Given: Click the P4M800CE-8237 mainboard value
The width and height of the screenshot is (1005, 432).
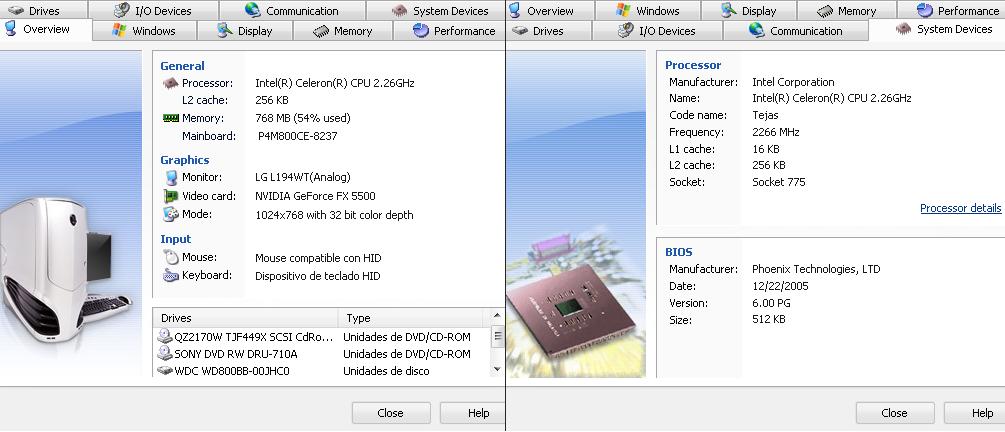Looking at the screenshot, I should pyautogui.click(x=297, y=136).
